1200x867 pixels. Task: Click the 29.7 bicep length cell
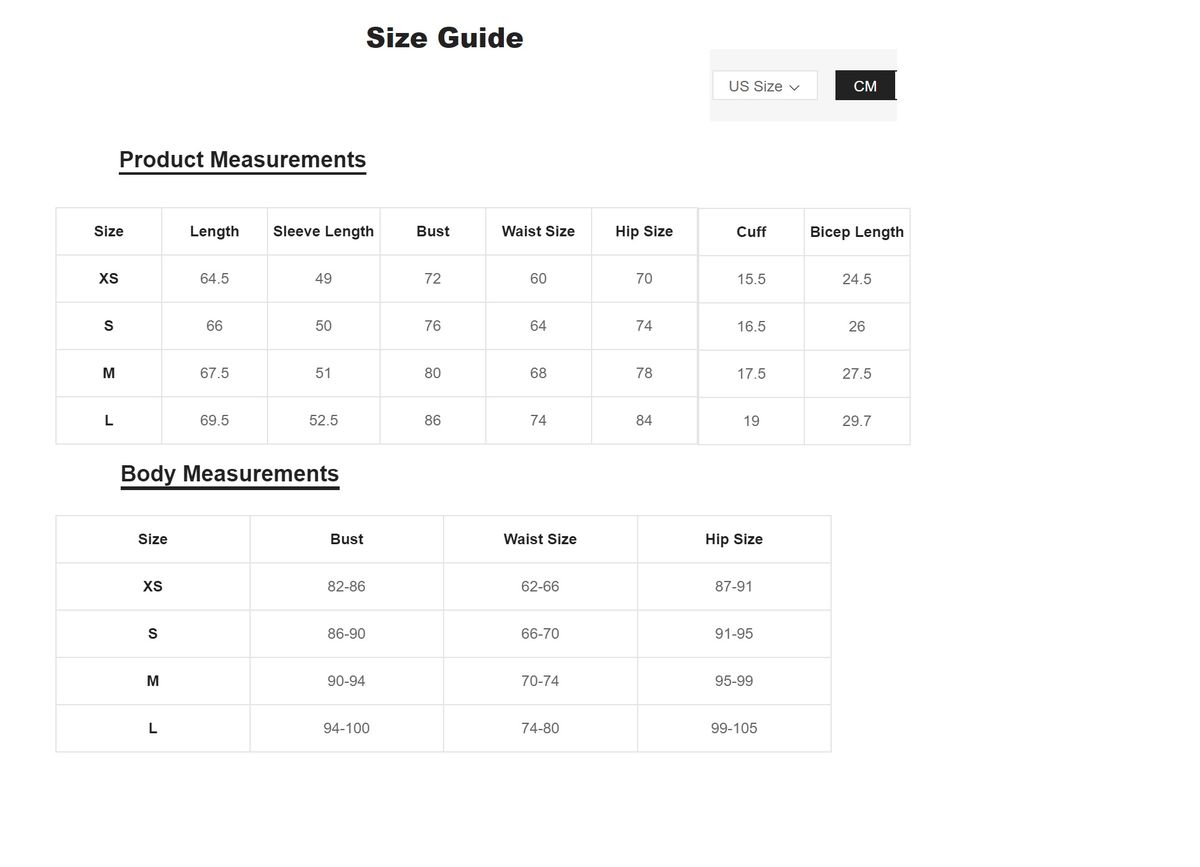click(856, 421)
